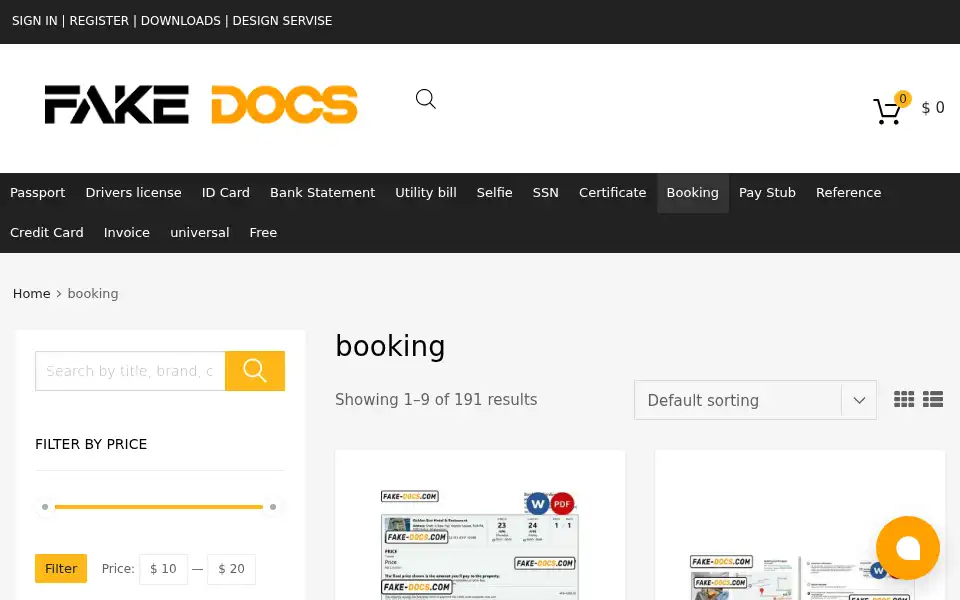Select the Booking menu item
Viewport: 960px width, 600px height.
692,192
